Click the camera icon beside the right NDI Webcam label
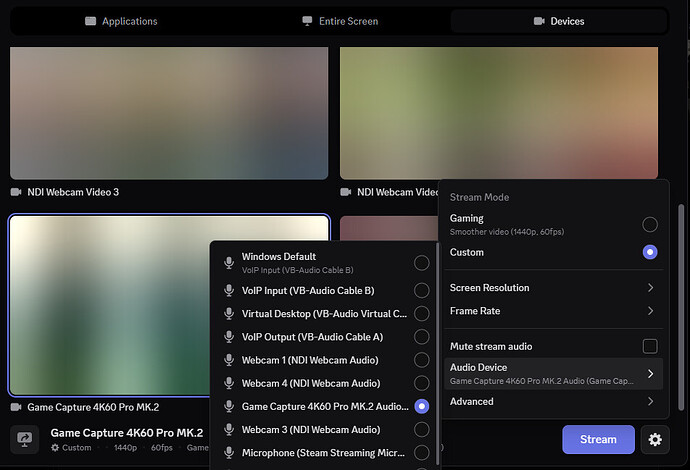The width and height of the screenshot is (690, 470). (x=346, y=192)
